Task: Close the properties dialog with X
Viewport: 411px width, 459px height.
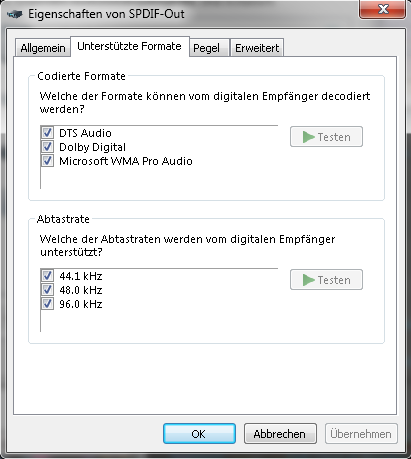Action: pyautogui.click(x=383, y=9)
